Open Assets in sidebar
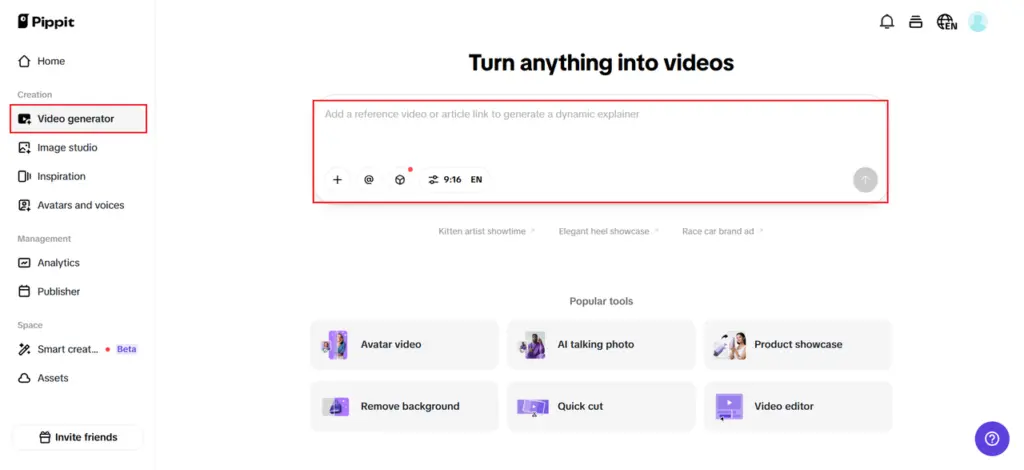 78,378
